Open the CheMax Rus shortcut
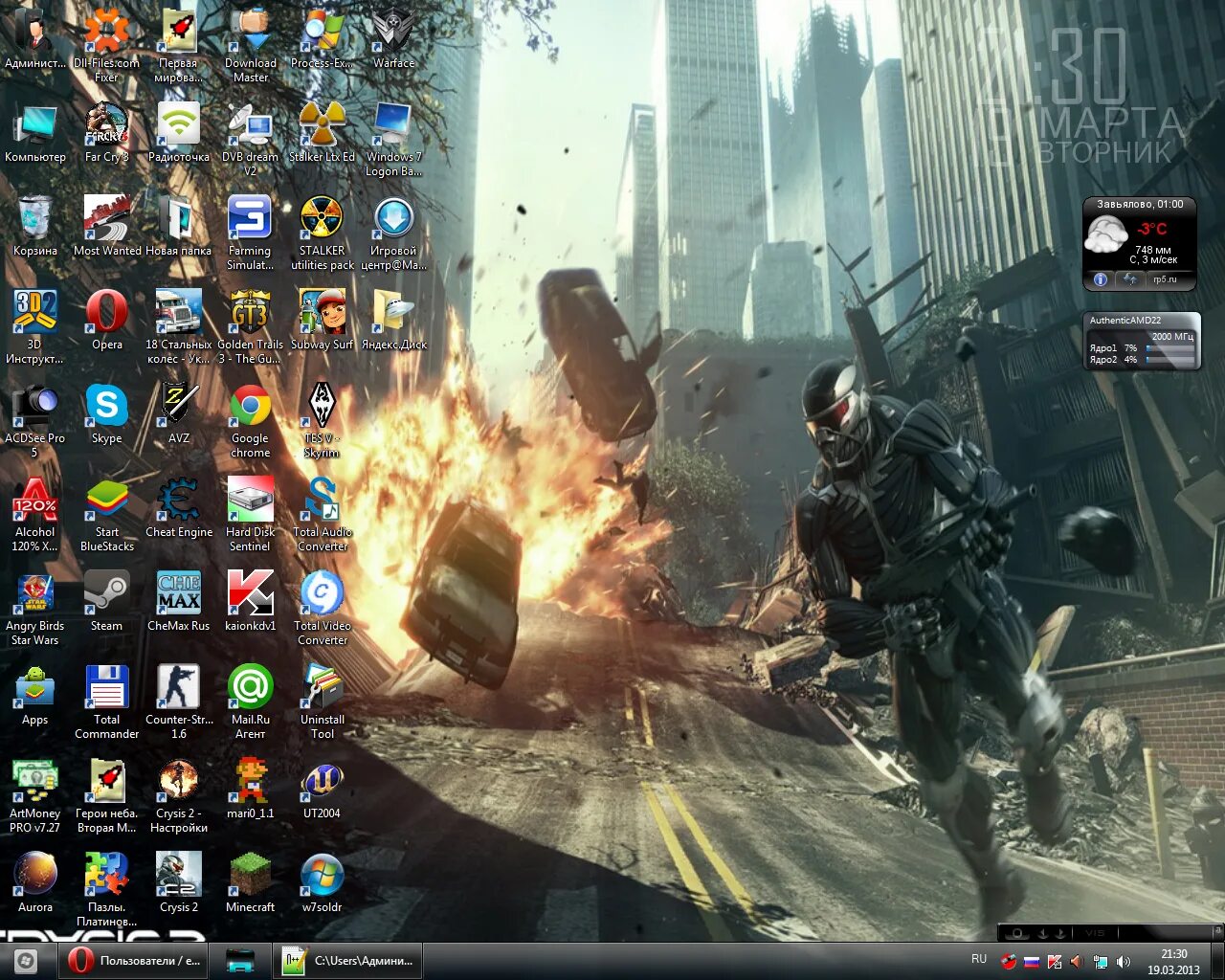This screenshot has height=980, width=1225. pyautogui.click(x=179, y=601)
